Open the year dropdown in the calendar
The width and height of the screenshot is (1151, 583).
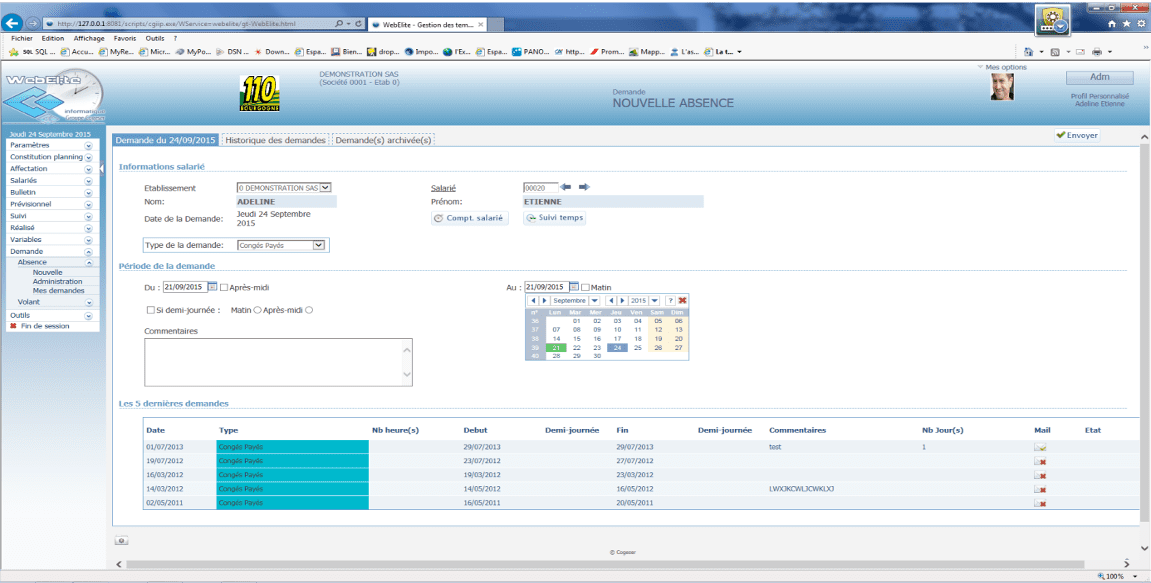click(x=654, y=300)
